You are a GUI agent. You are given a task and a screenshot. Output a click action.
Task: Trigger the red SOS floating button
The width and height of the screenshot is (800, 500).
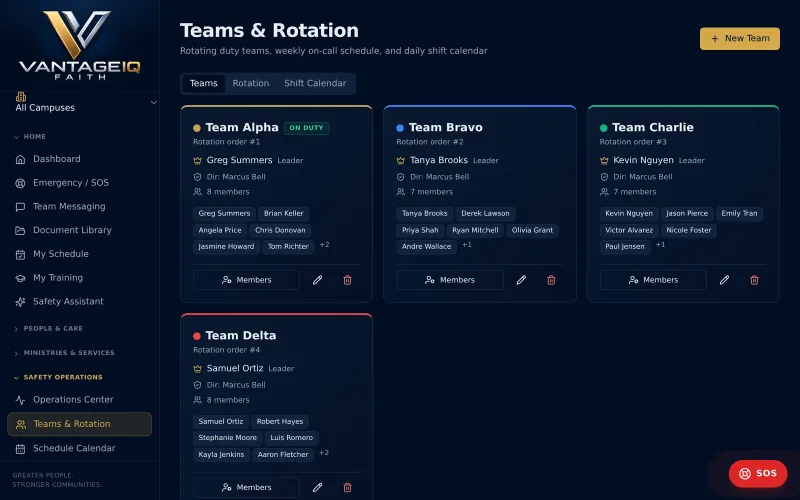tap(758, 473)
